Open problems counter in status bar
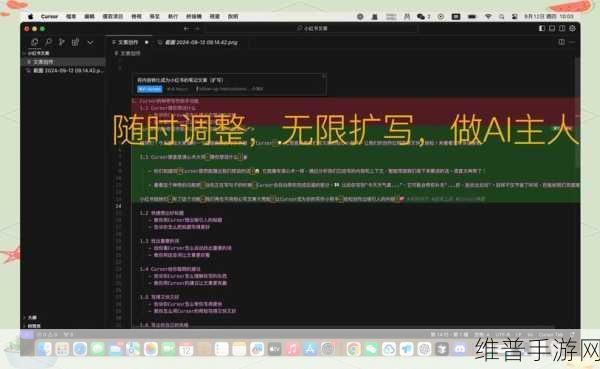600x369 pixels. [47, 335]
